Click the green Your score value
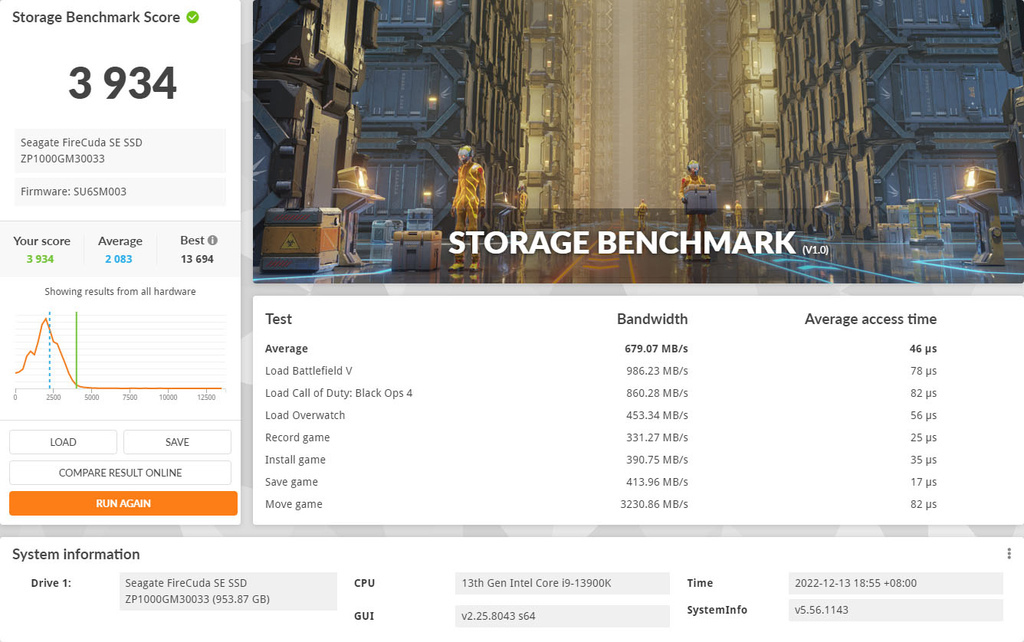 click(40, 259)
